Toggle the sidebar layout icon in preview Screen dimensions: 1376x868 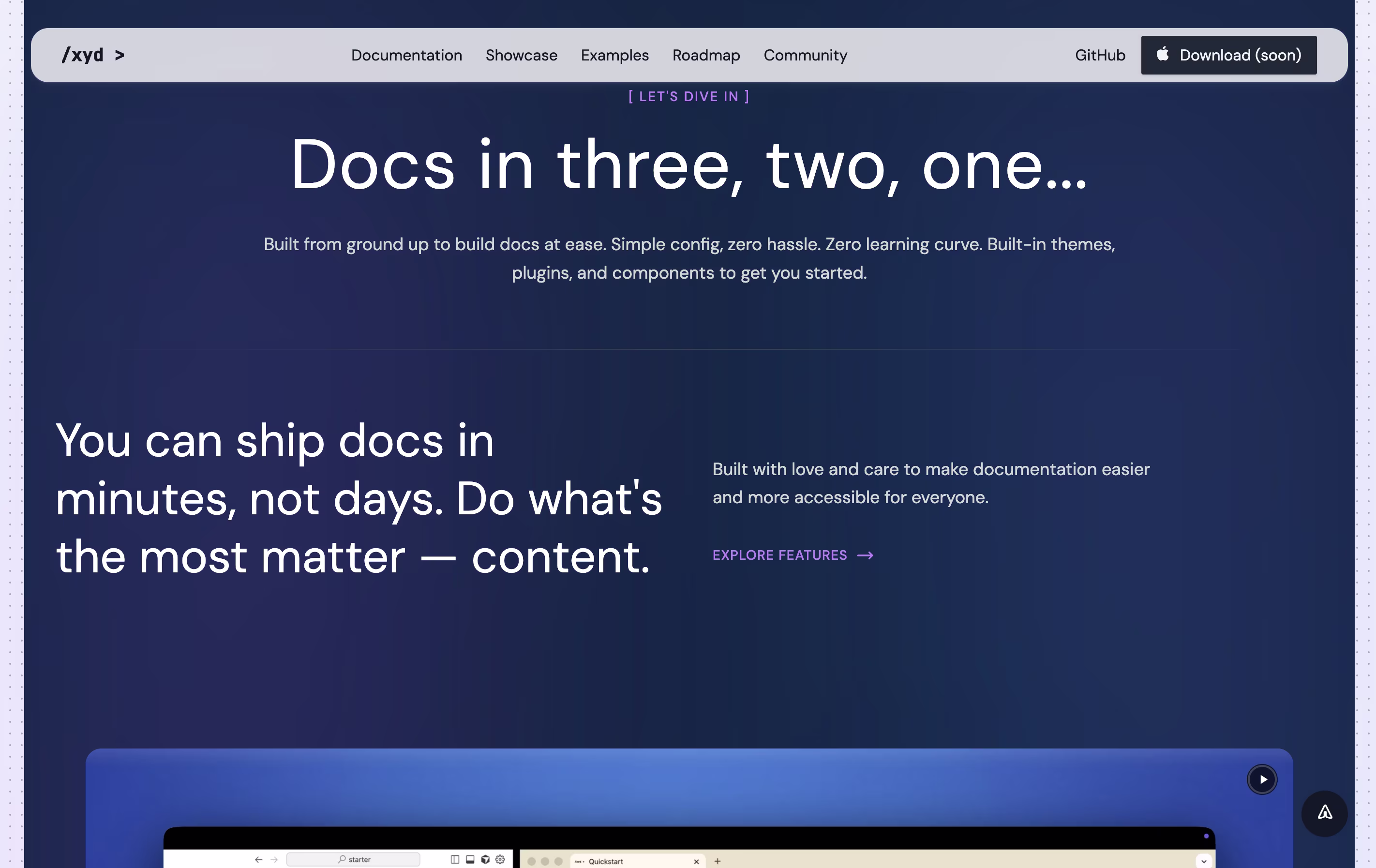pyautogui.click(x=455, y=859)
